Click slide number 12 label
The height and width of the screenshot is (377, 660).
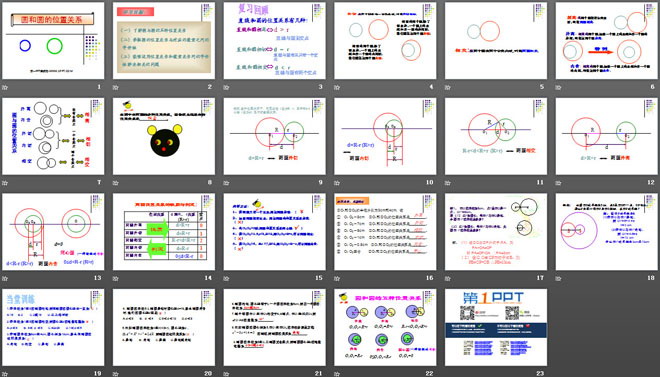651,183
